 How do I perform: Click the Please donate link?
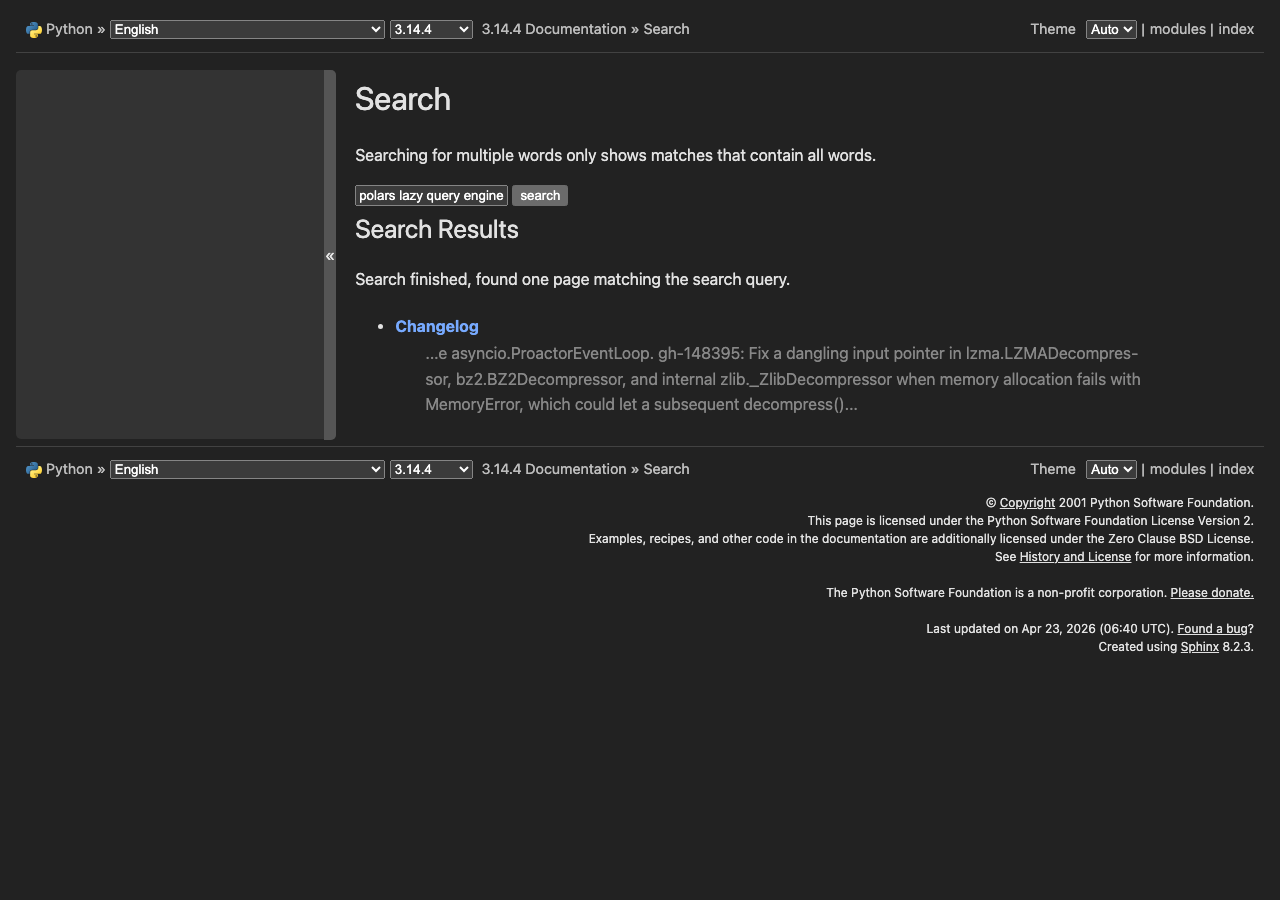click(1211, 592)
